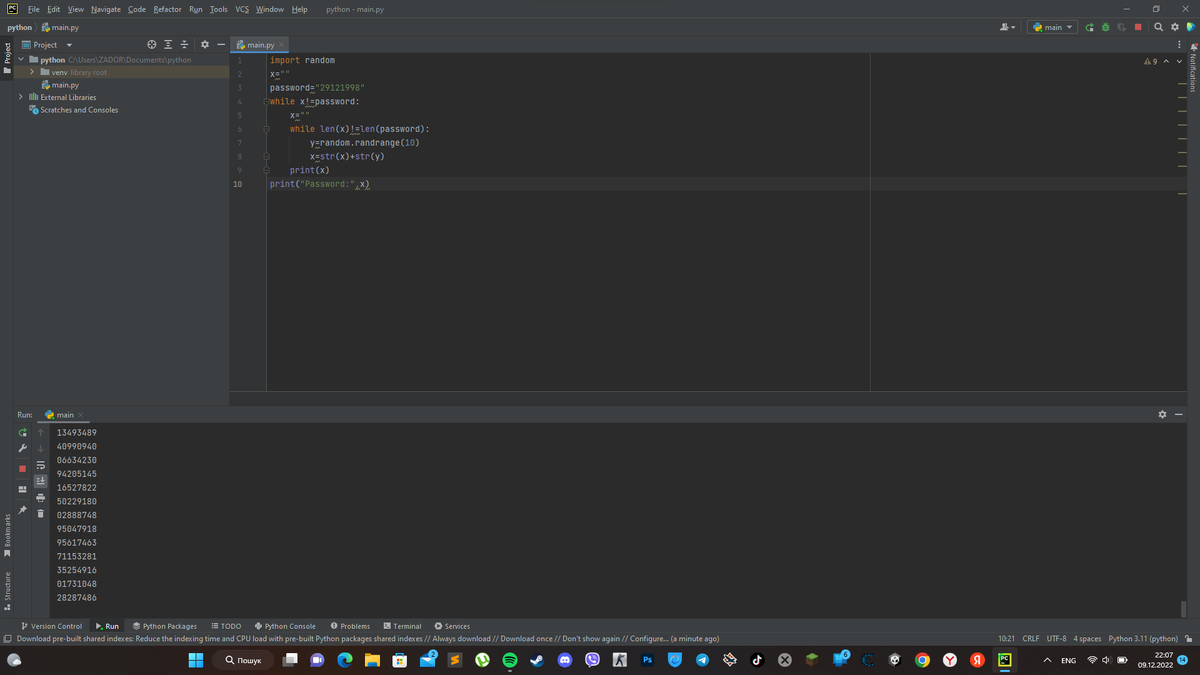This screenshot has height=675, width=1200.
Task: Open Run panel settings gear
Action: [x=1163, y=414]
